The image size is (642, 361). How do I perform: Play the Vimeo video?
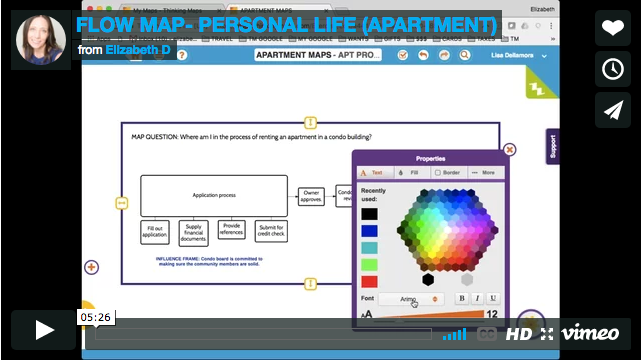[x=43, y=330]
